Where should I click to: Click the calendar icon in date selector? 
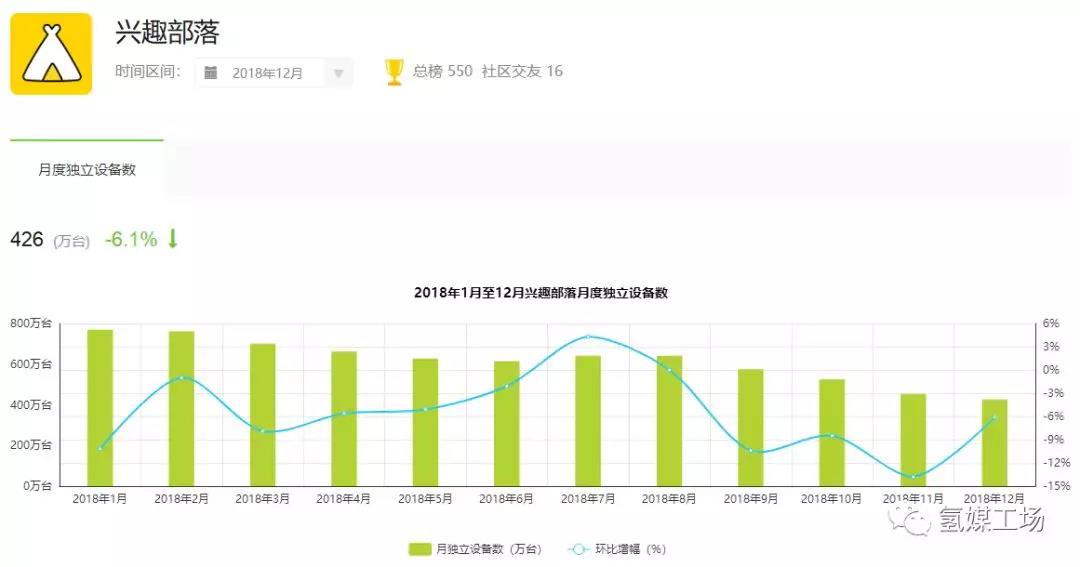click(x=211, y=72)
